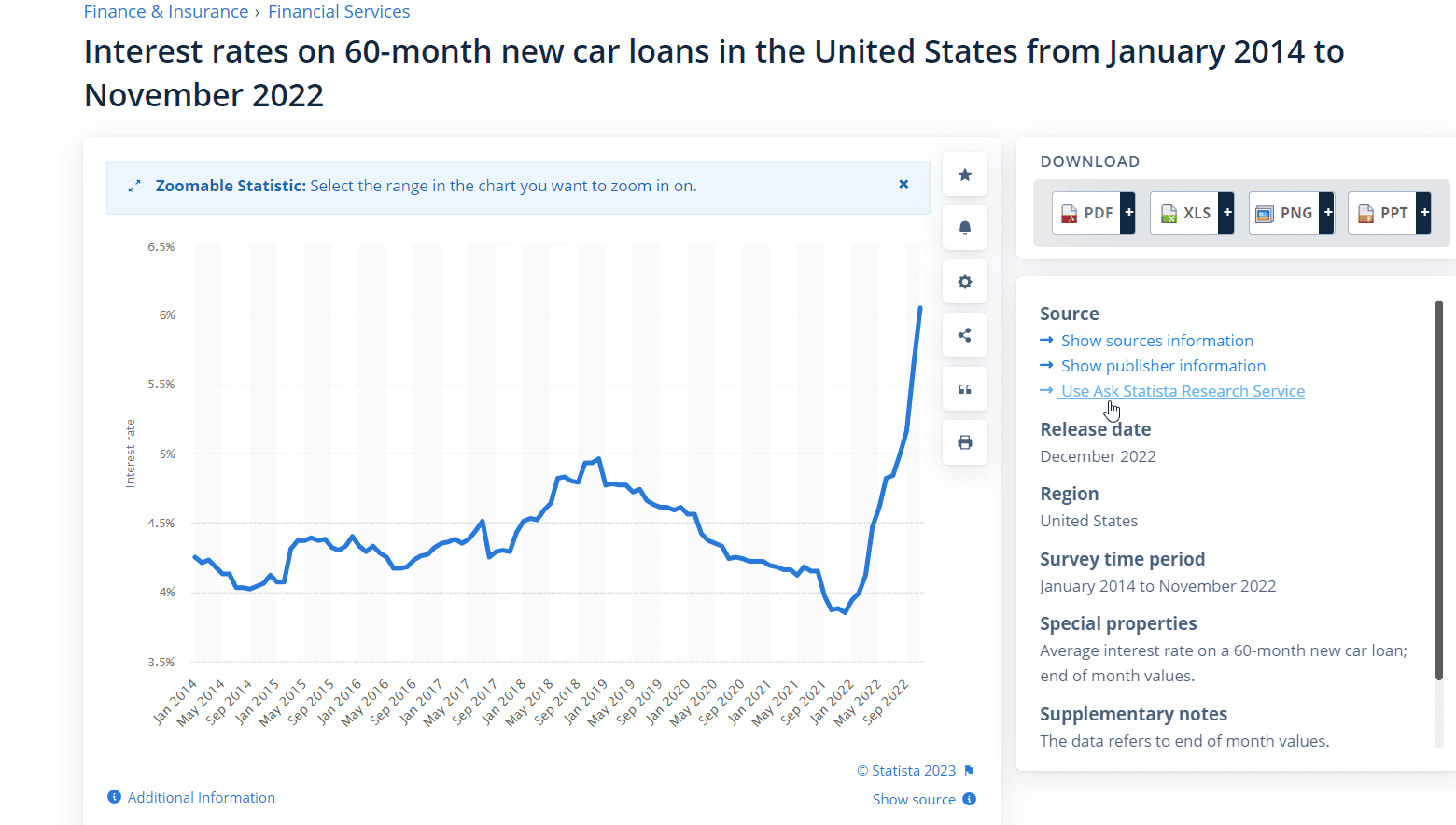Click the Supplementary notes heading
The width and height of the screenshot is (1456, 825).
(1134, 714)
